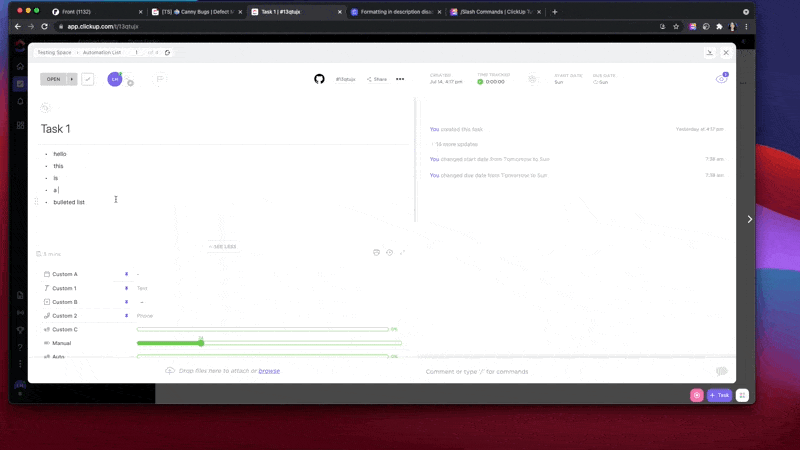Toggle the watchers eye icon
Screen dimensions: 800x450
(721, 79)
